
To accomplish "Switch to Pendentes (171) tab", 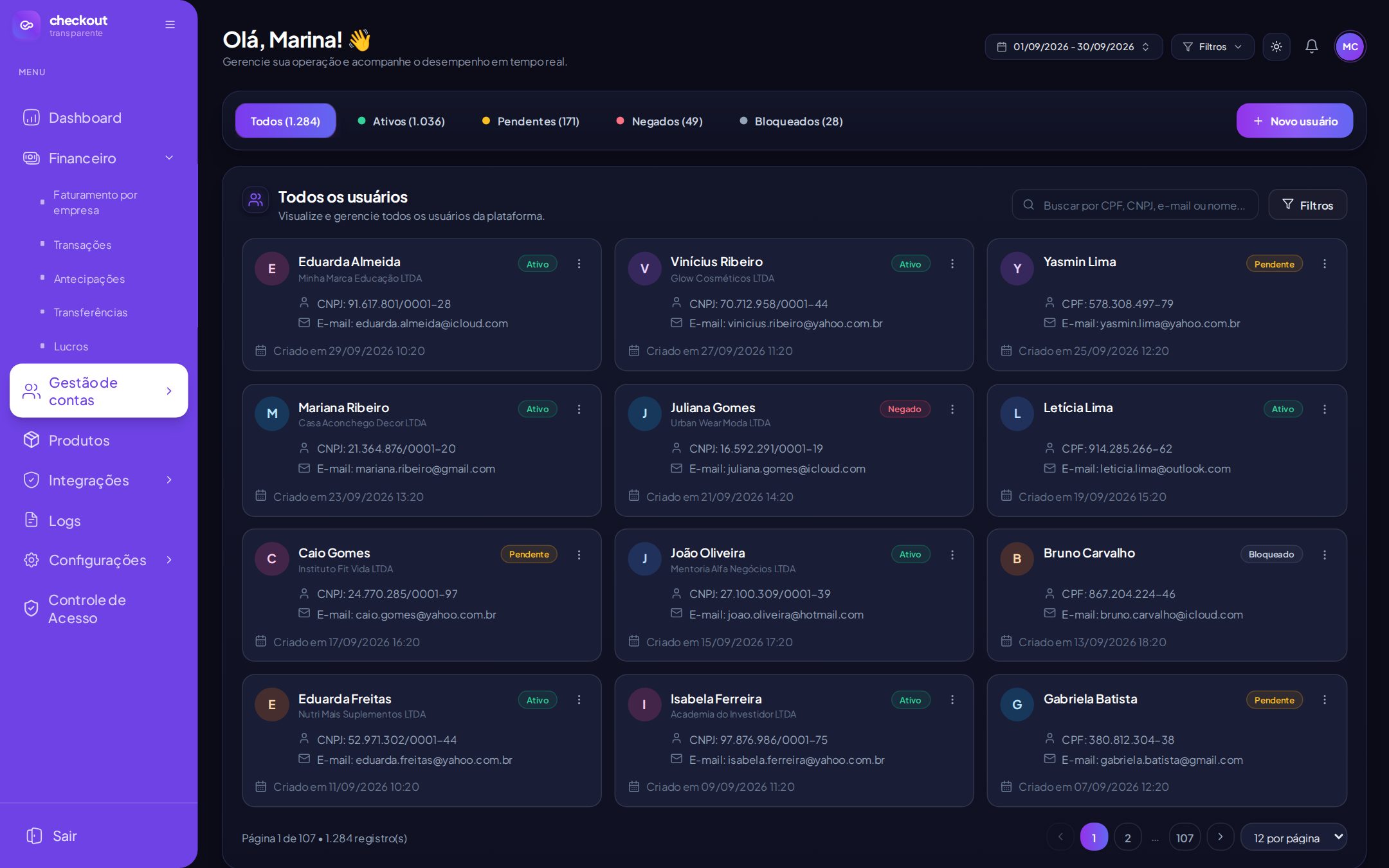I will click(531, 121).
